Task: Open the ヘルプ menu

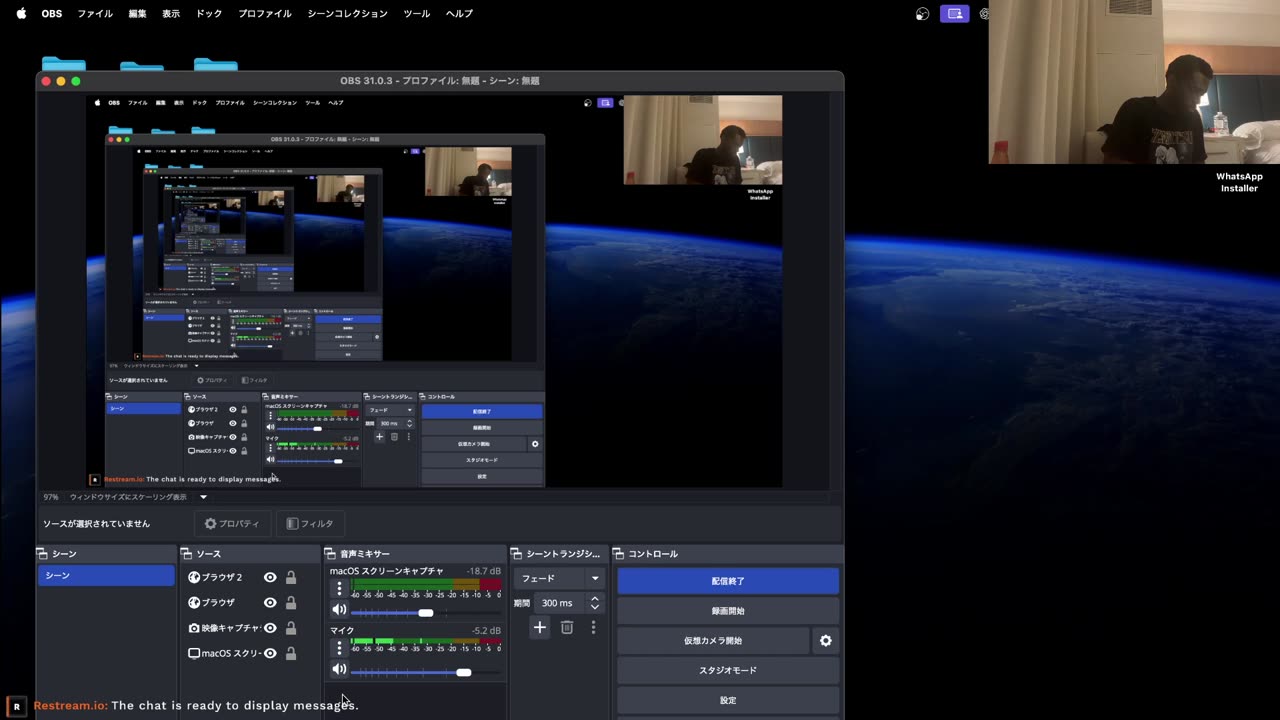Action: (459, 14)
